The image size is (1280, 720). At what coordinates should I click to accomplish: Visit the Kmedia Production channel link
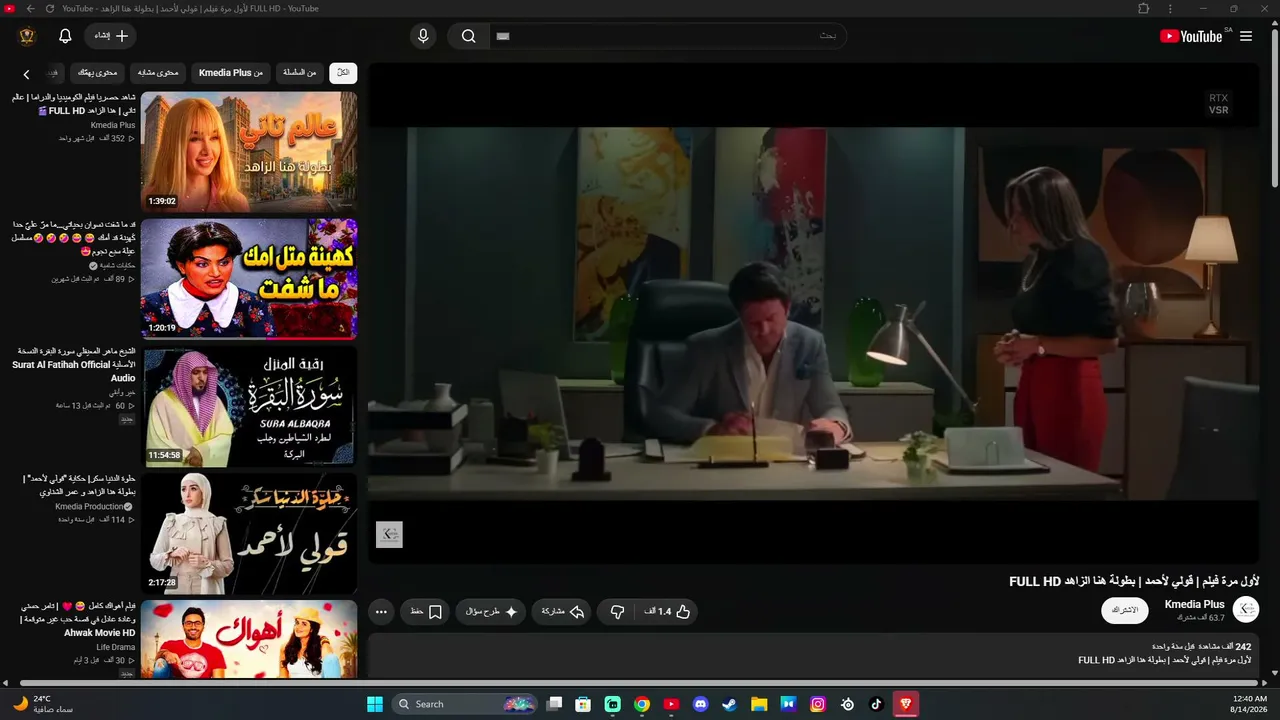(89, 507)
